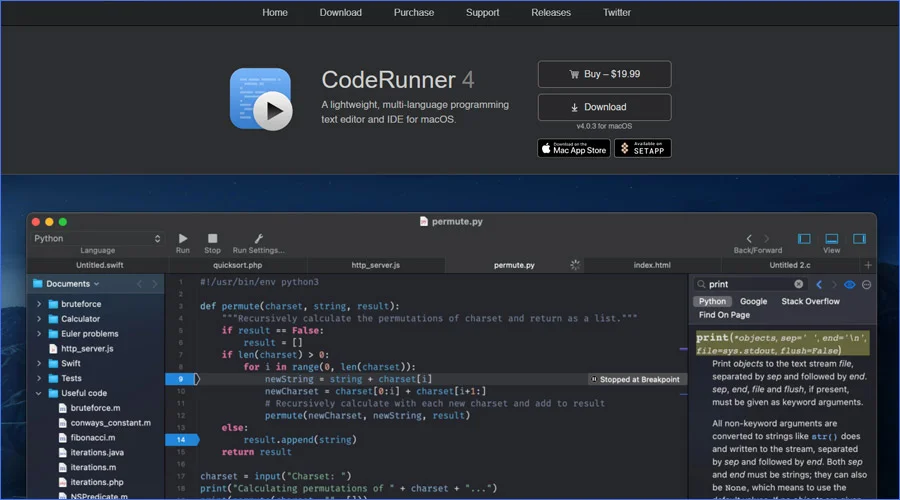The image size is (900, 500).
Task: Click the Back arrow in toolbar
Action: [748, 238]
